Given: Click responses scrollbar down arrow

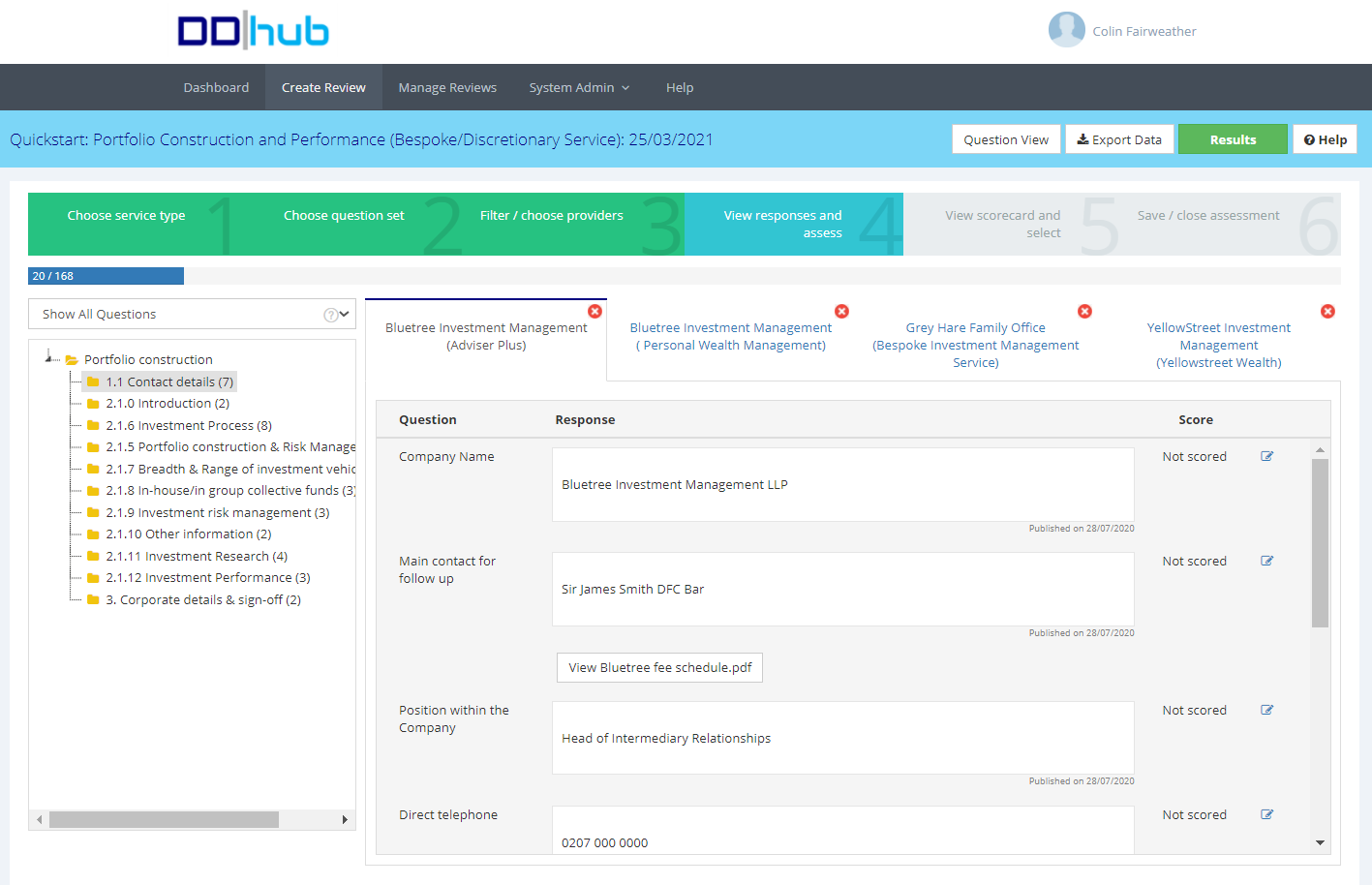Looking at the screenshot, I should click(x=1320, y=843).
